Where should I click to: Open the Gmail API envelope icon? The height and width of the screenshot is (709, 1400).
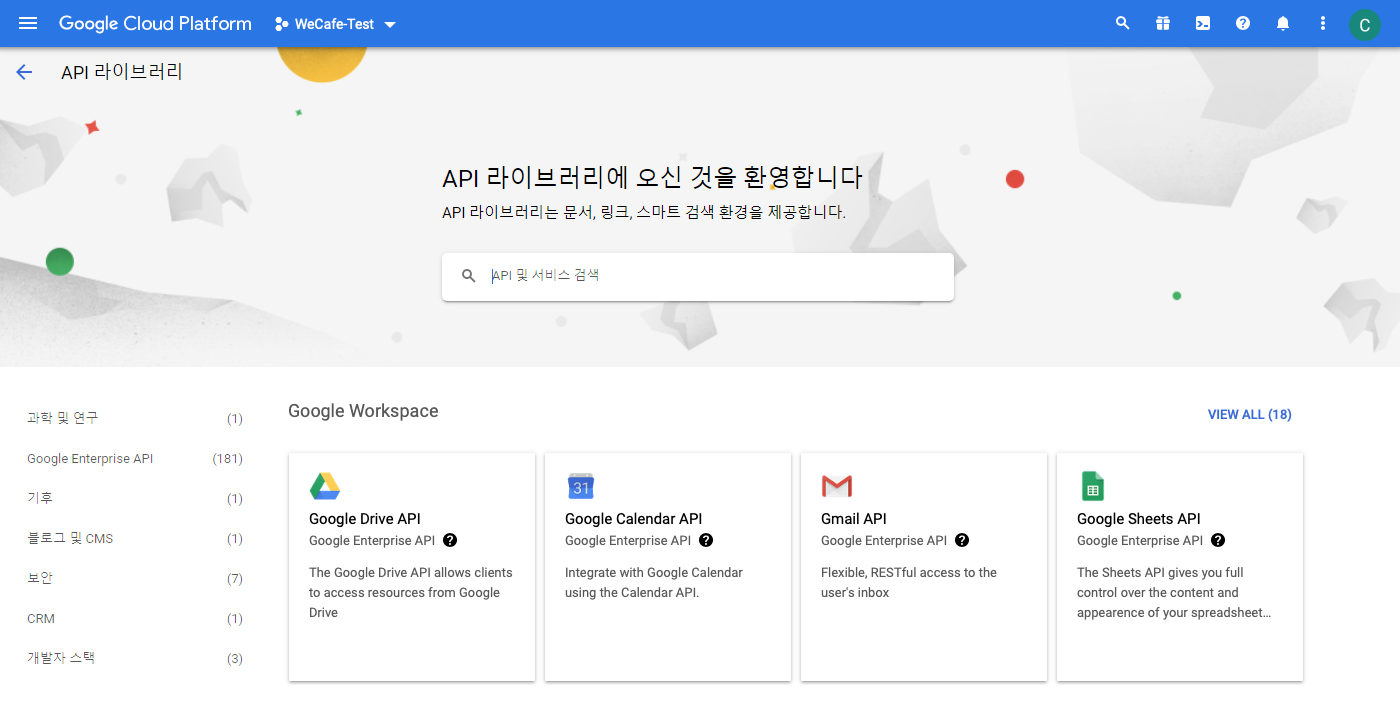(837, 486)
